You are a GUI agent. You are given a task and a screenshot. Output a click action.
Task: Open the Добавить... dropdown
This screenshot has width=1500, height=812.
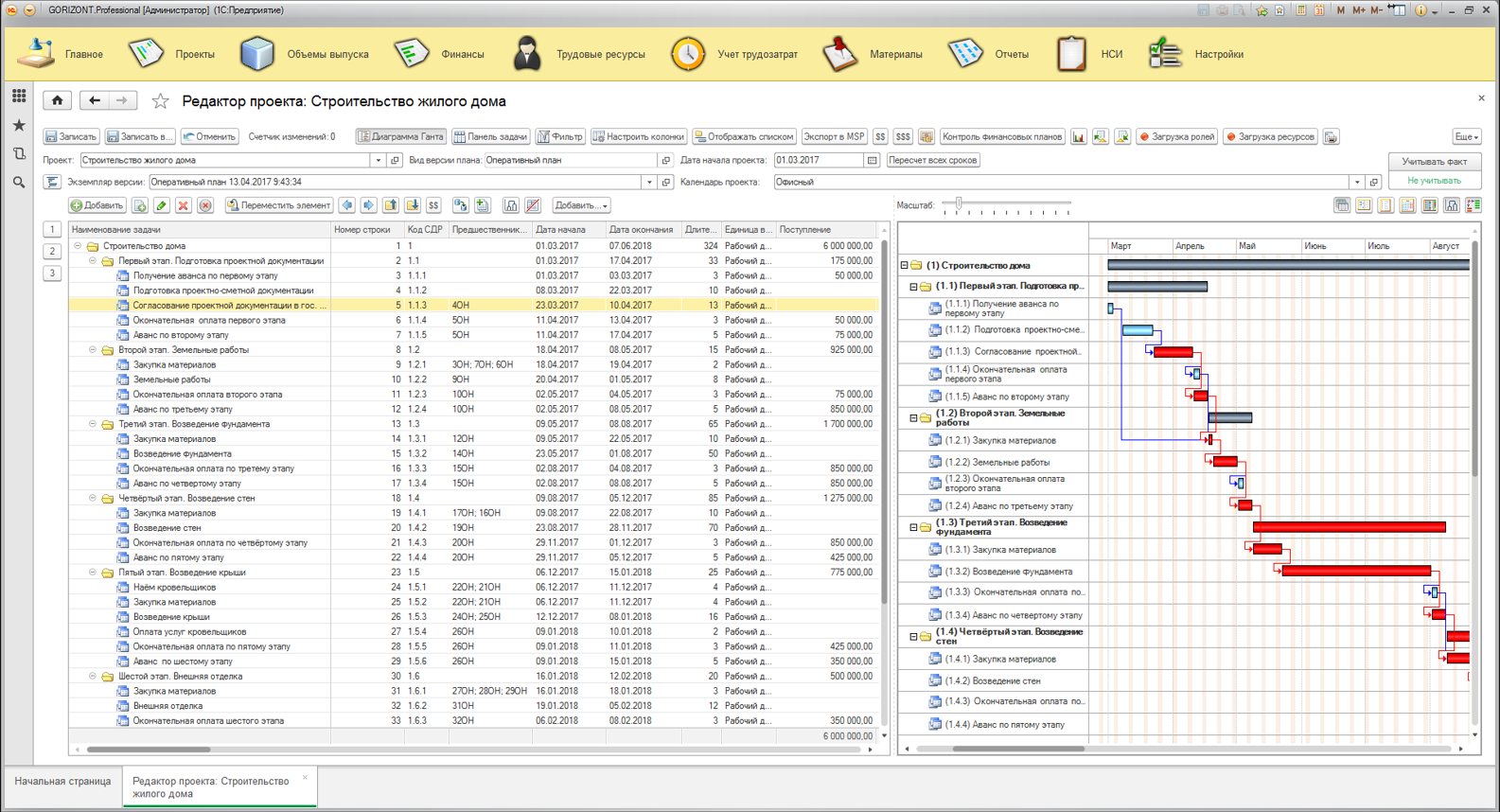[581, 205]
